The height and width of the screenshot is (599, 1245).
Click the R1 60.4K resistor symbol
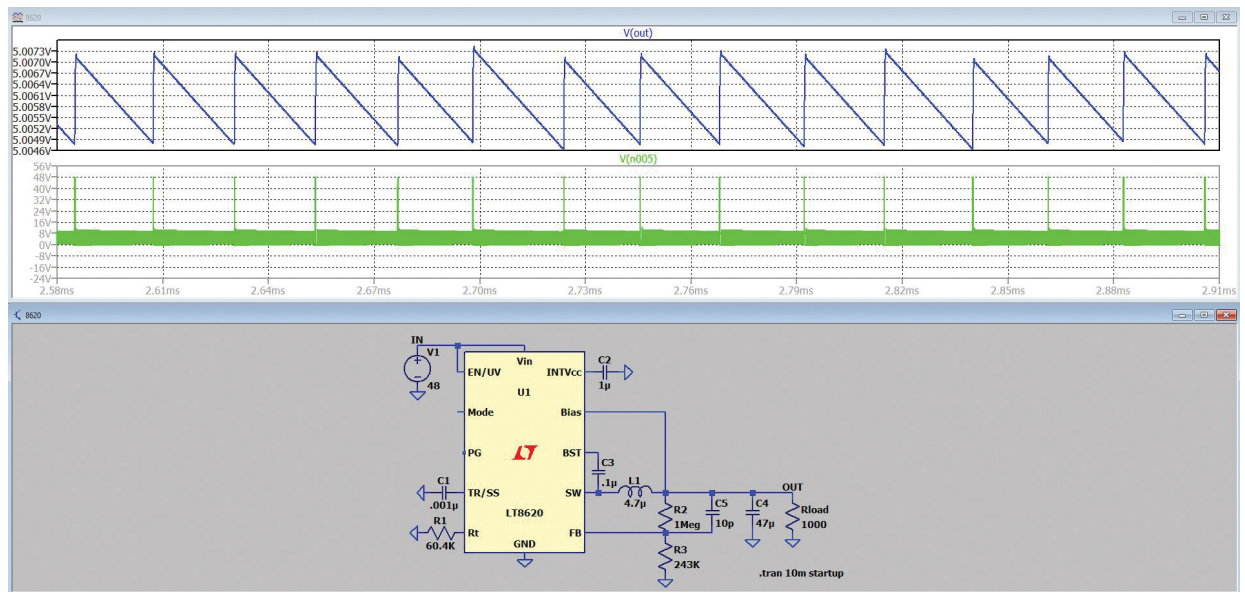[436, 534]
